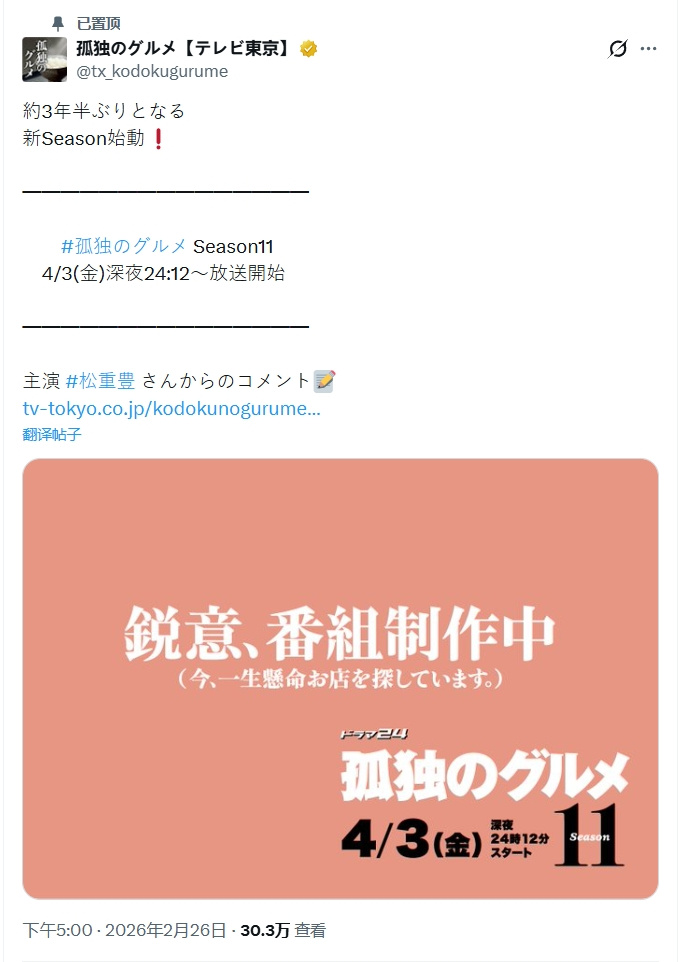Click the gold verified badge
Screen dimensions: 682x962
click(308, 48)
